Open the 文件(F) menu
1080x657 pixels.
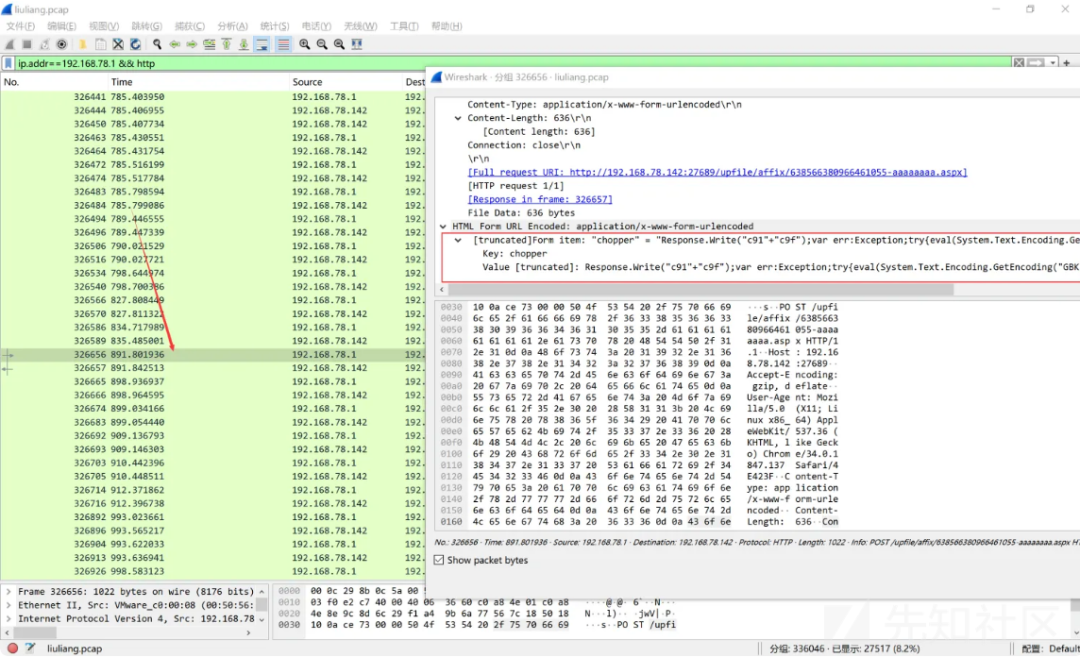(20, 26)
